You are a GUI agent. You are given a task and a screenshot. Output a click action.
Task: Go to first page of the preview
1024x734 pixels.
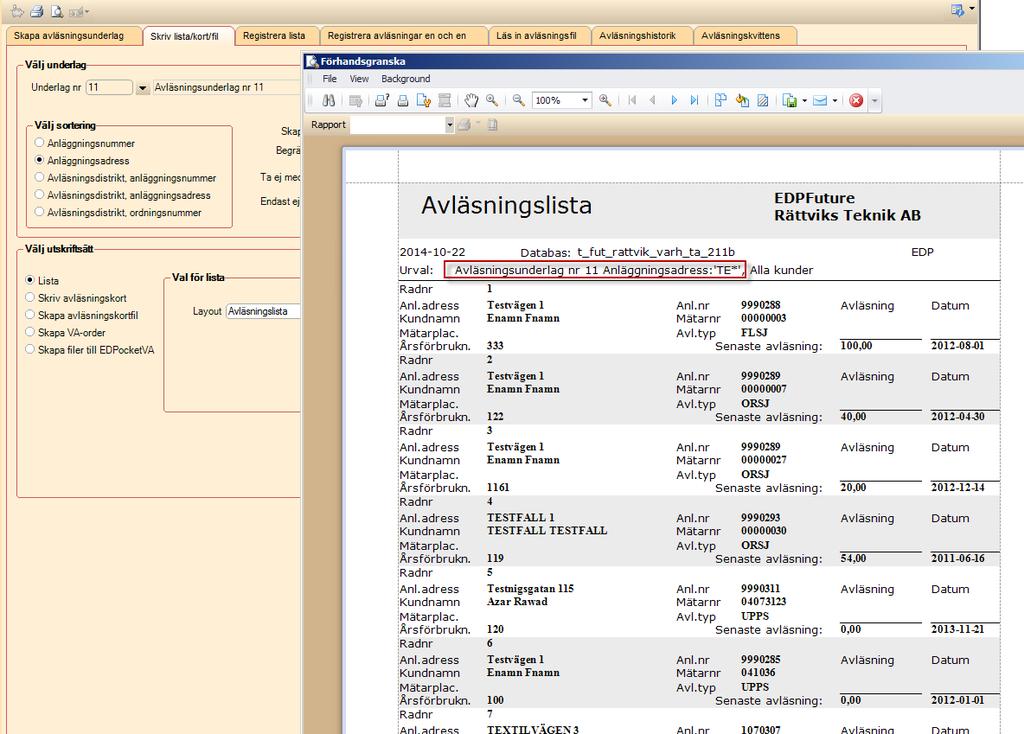coord(632,101)
